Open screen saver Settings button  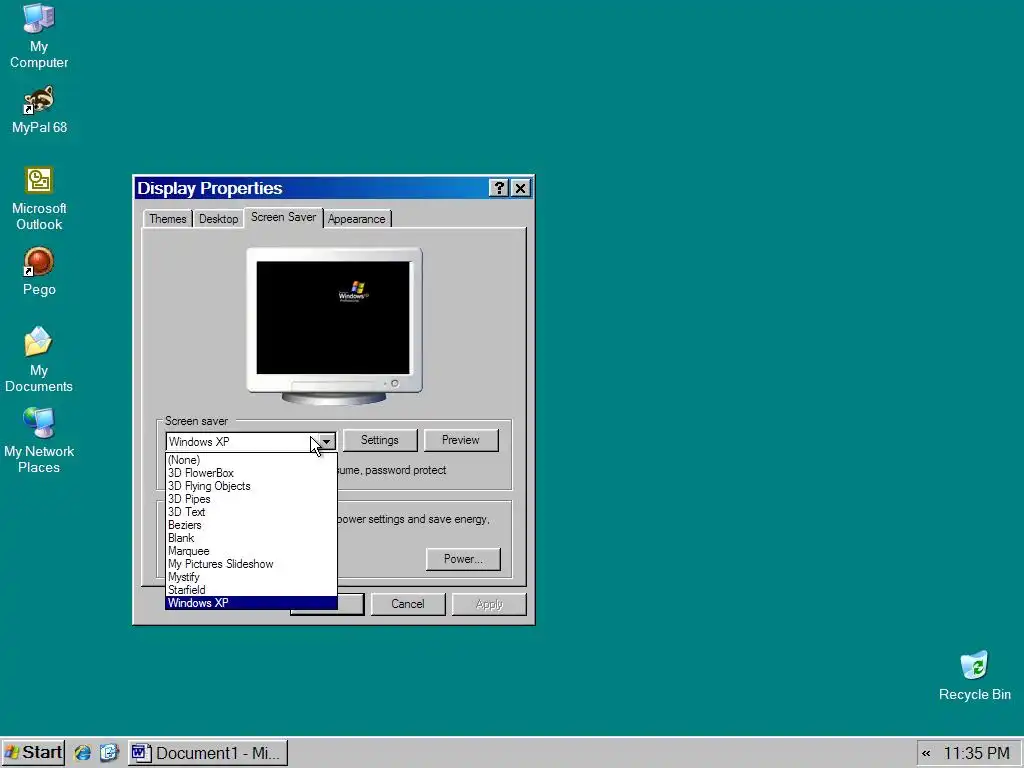click(x=380, y=440)
